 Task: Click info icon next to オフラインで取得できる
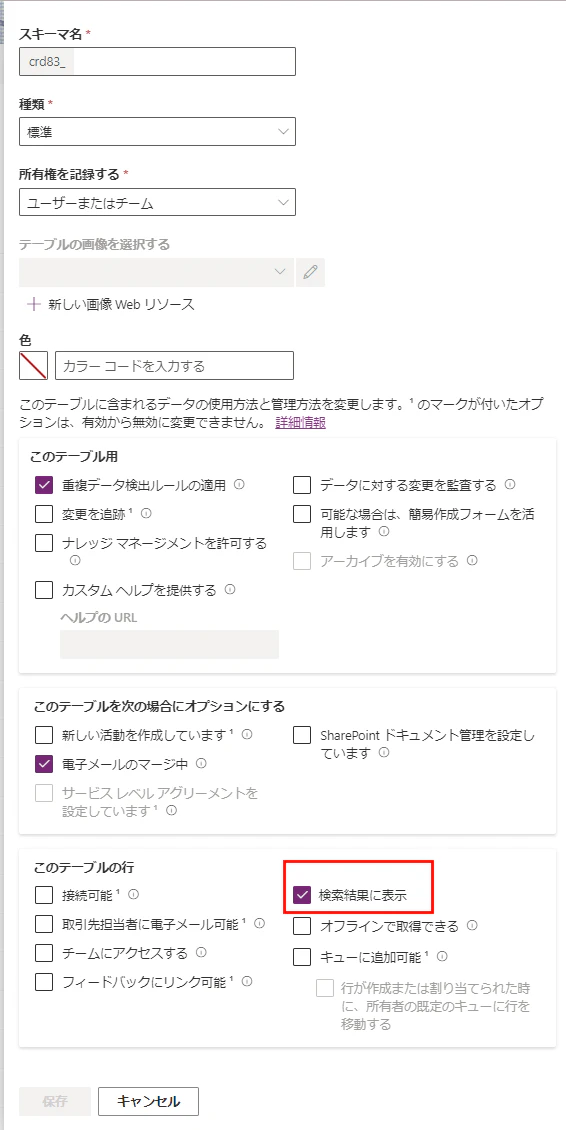473,925
